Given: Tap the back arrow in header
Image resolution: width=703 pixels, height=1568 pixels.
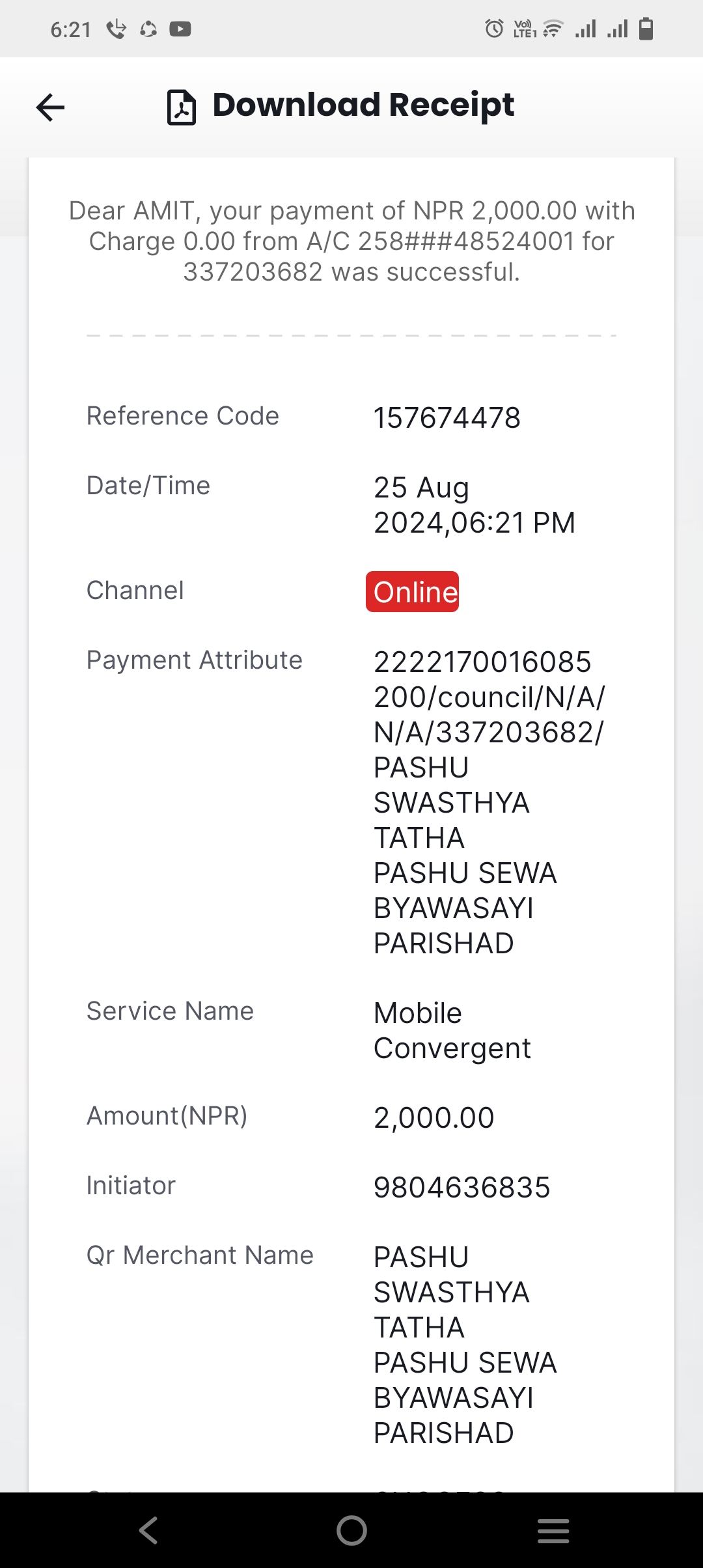Looking at the screenshot, I should tap(50, 107).
